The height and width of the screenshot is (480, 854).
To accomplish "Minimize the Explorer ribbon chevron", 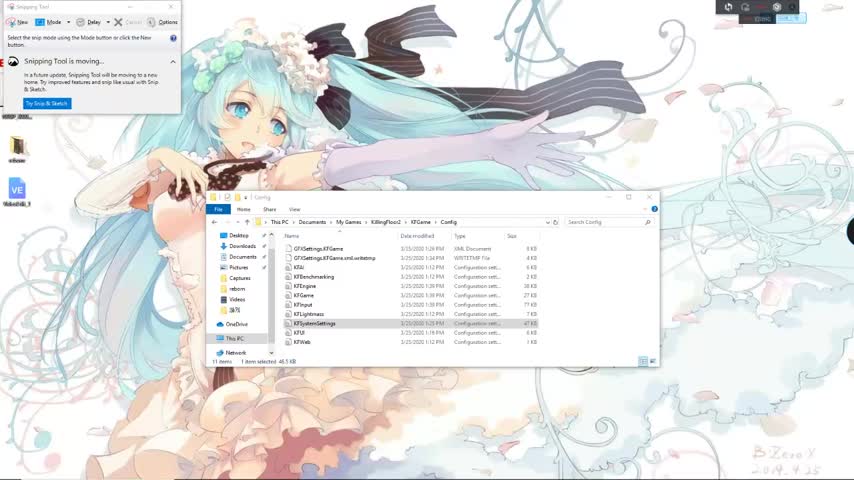I will pos(645,209).
